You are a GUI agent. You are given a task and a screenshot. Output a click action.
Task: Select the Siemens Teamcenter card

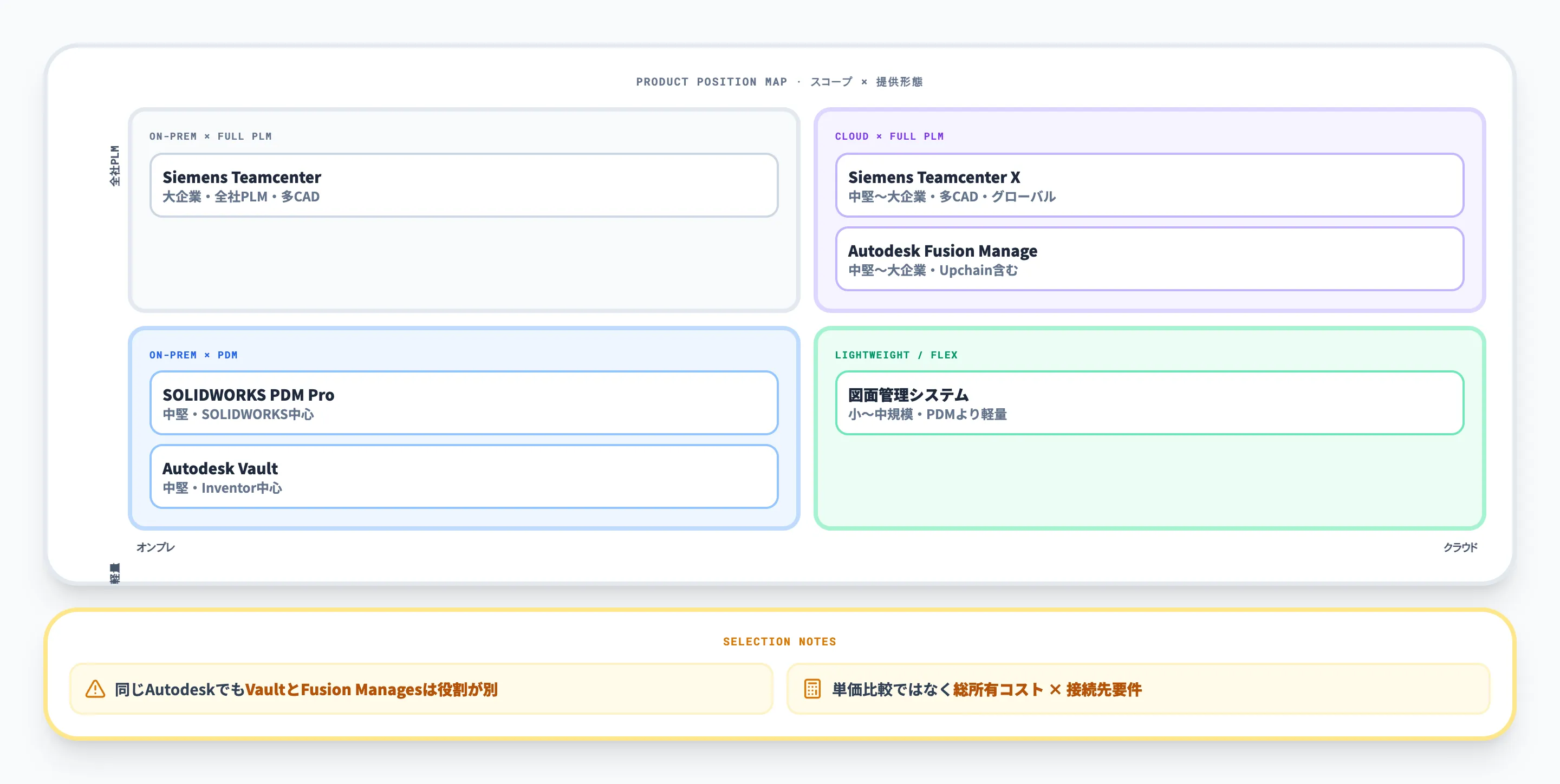(463, 185)
